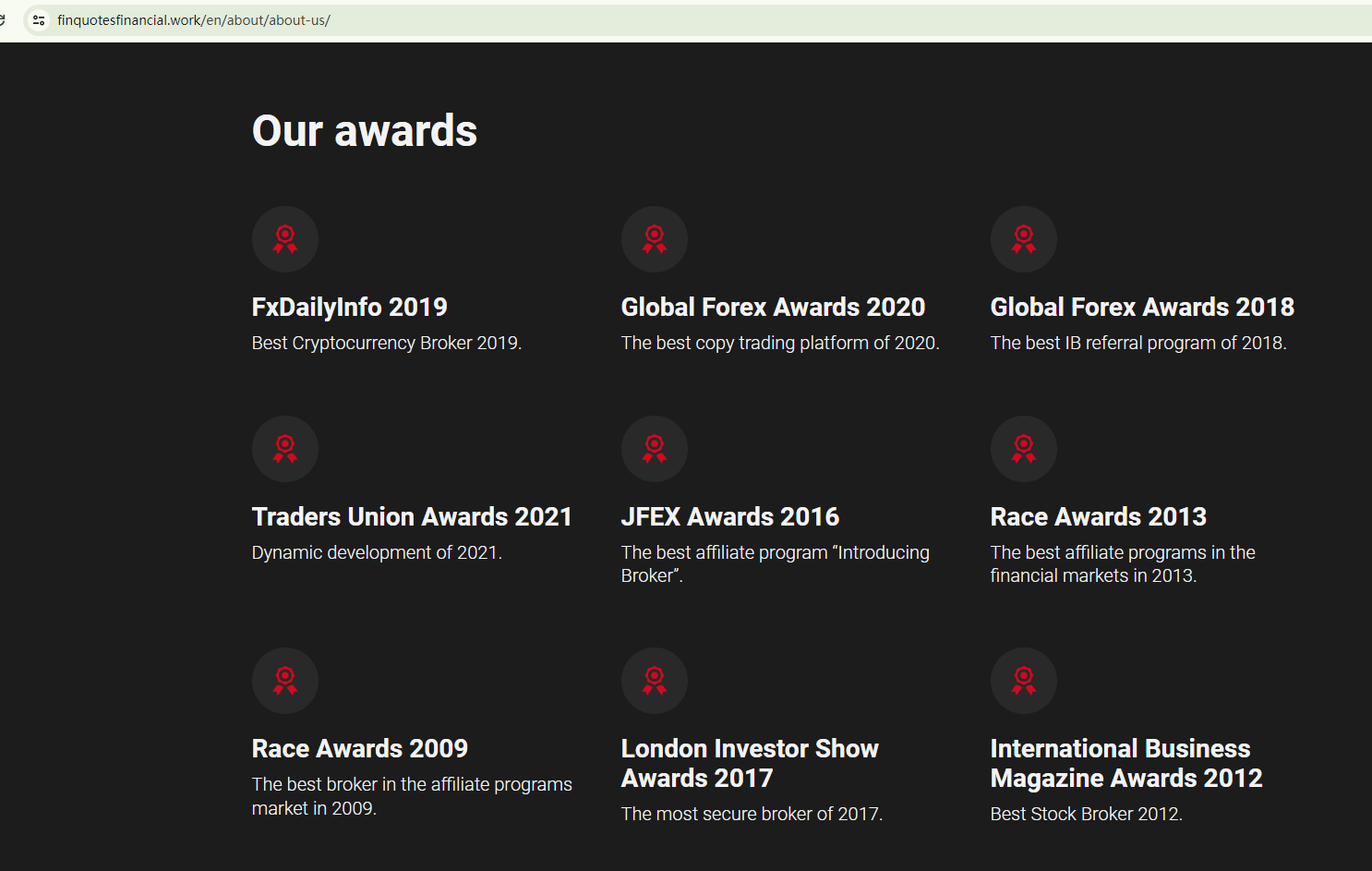Click the browser reload icon
This screenshot has width=1372, height=871.
click(3, 20)
